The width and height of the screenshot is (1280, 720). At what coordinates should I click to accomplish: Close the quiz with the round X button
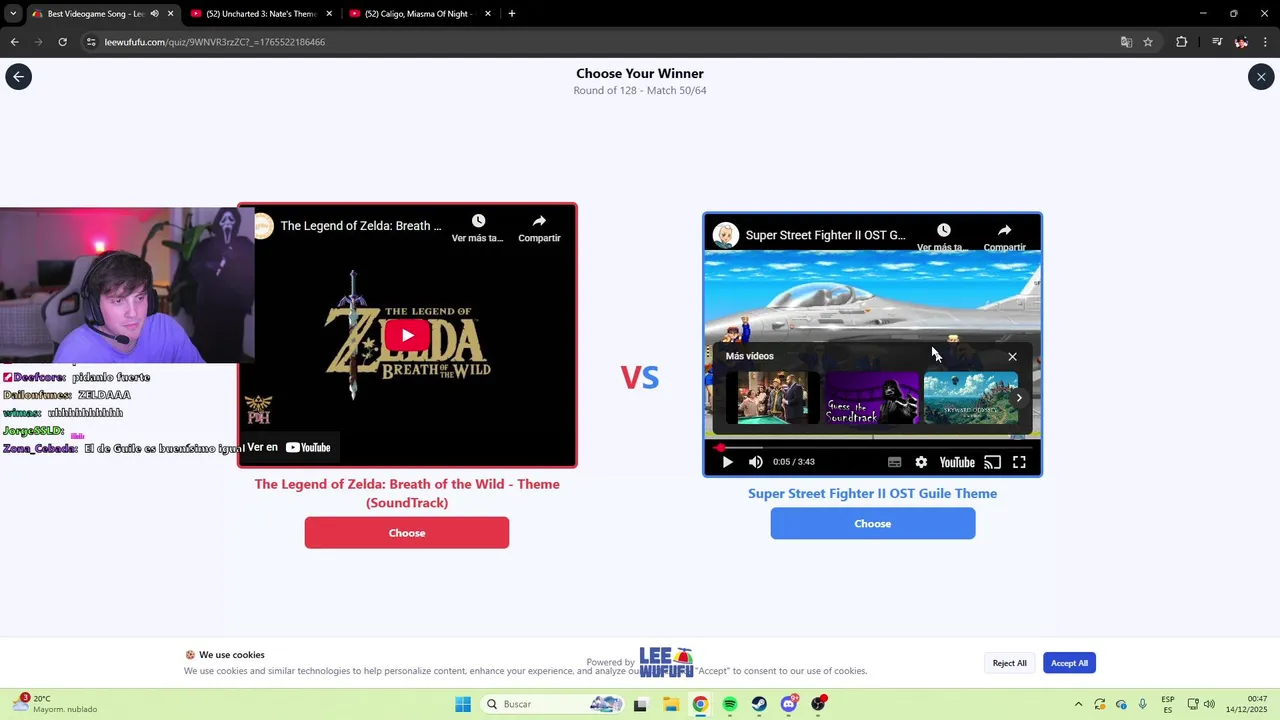[1261, 77]
